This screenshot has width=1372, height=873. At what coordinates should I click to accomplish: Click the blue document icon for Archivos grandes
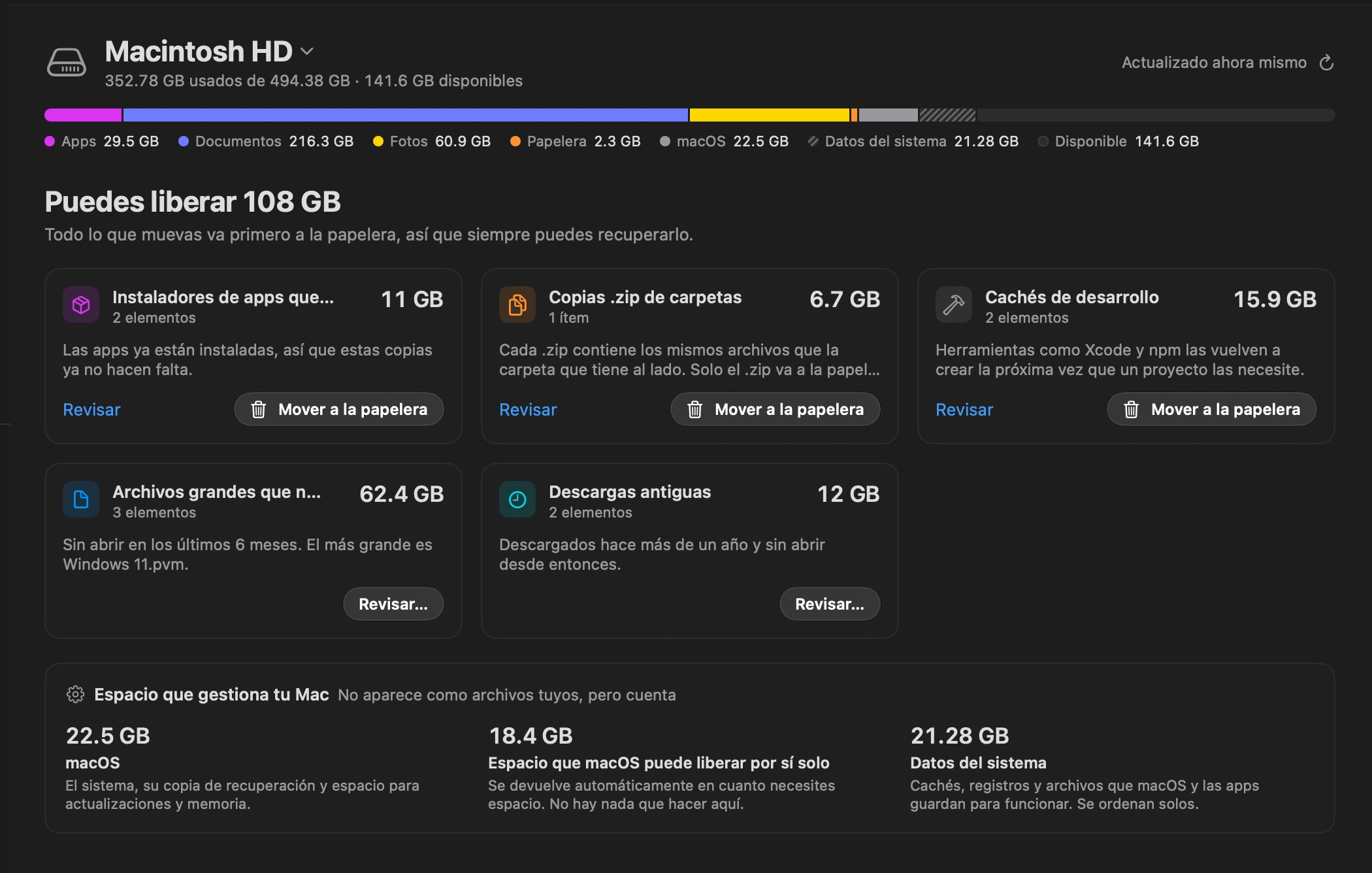[81, 499]
